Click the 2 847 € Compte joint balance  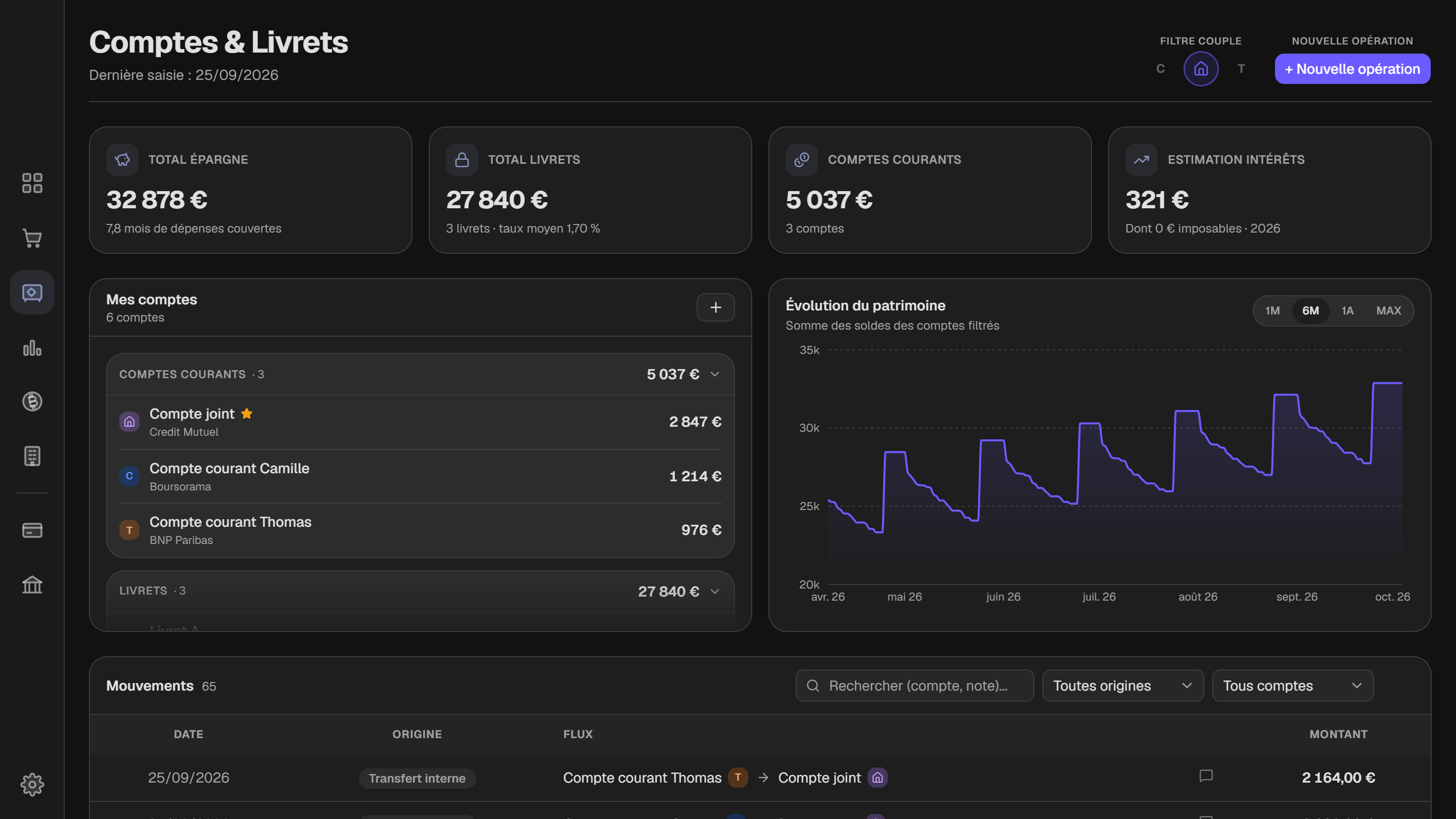click(695, 422)
